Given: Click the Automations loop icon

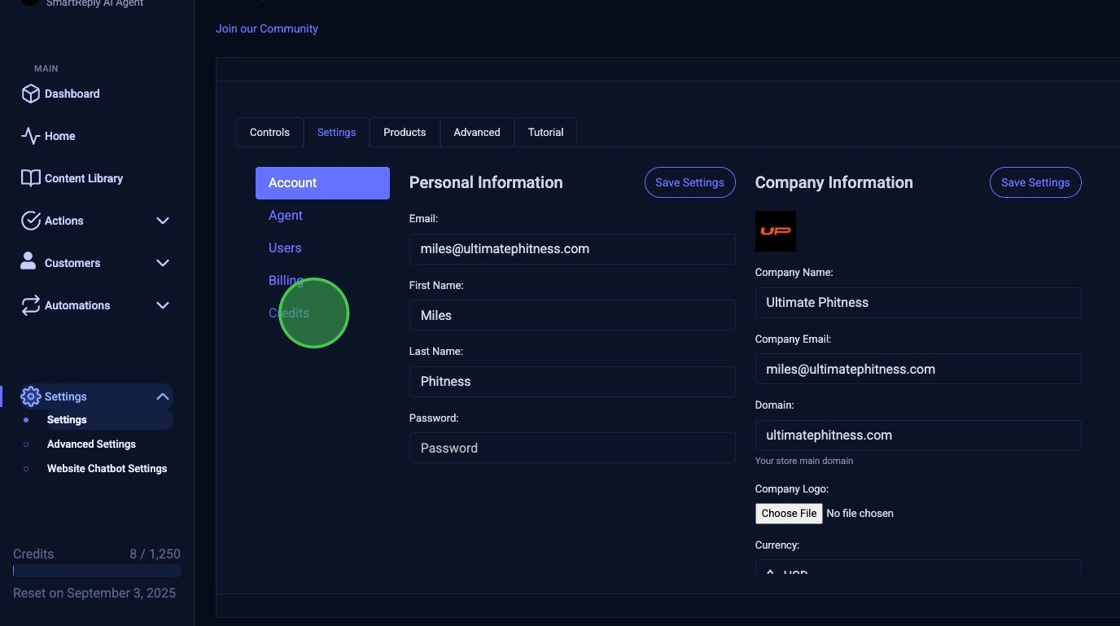Looking at the screenshot, I should click(30, 305).
